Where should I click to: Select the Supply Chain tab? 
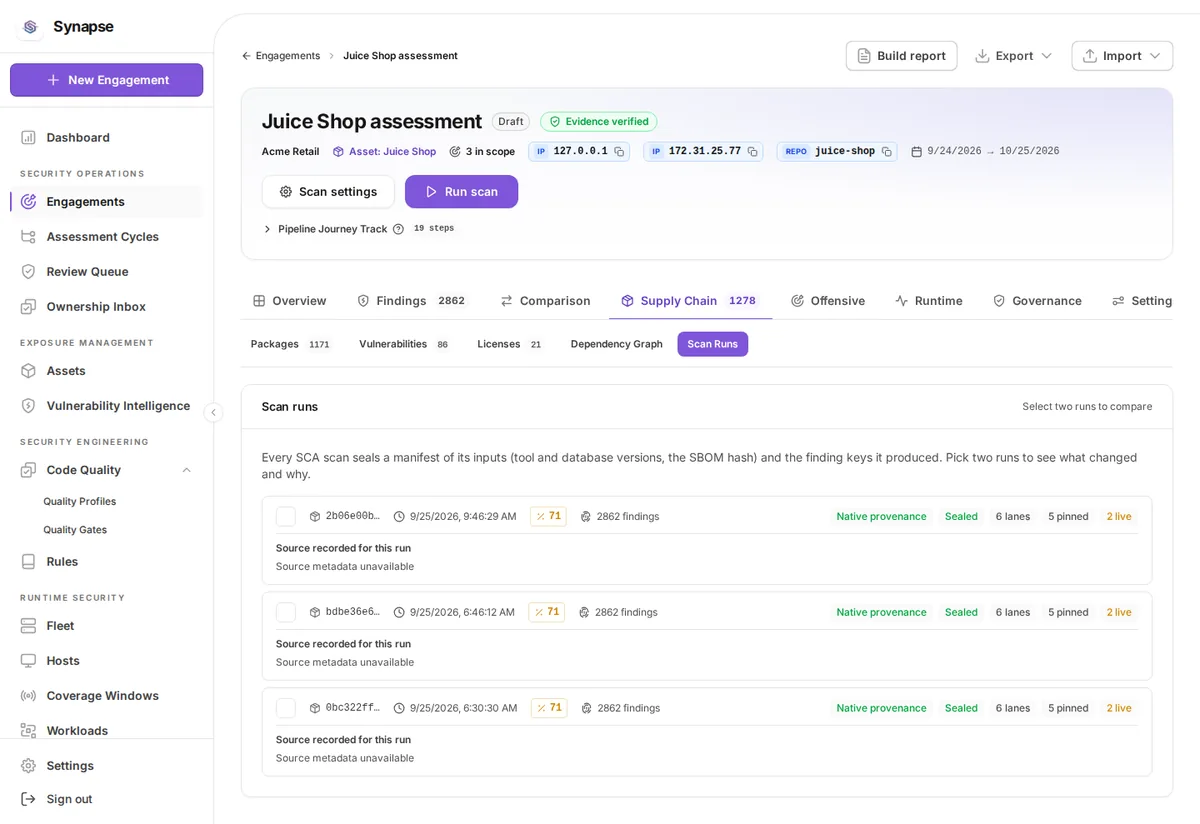[690, 301]
